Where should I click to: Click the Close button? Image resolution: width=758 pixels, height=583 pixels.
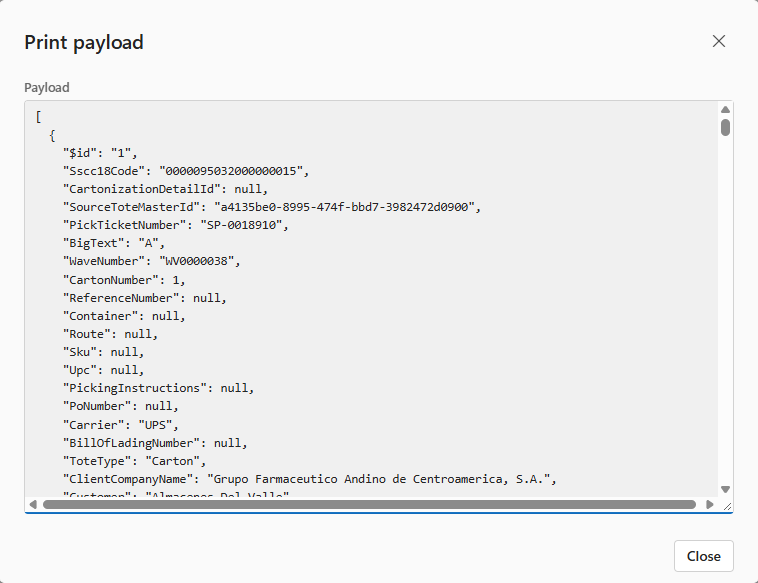coord(704,556)
